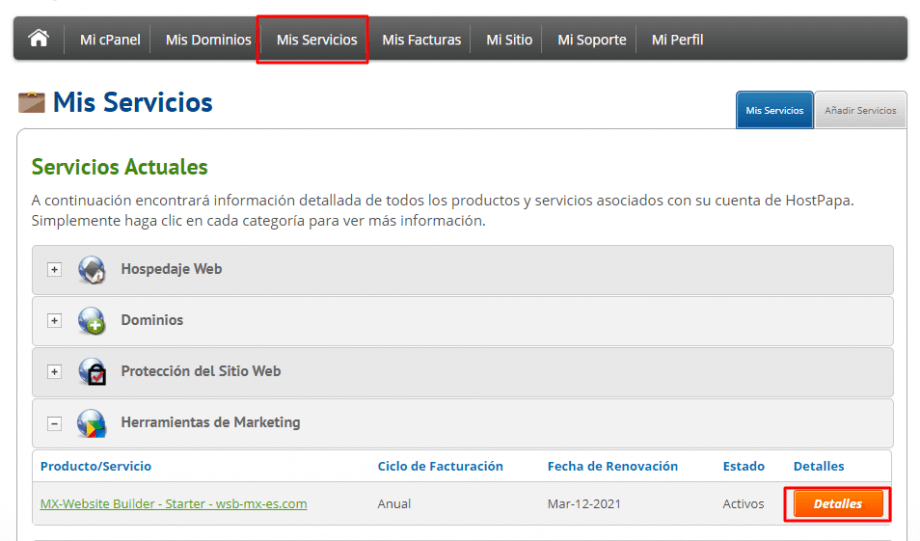Click the Herramientas de Marketing globe icon
The height and width of the screenshot is (541, 920).
click(x=92, y=423)
